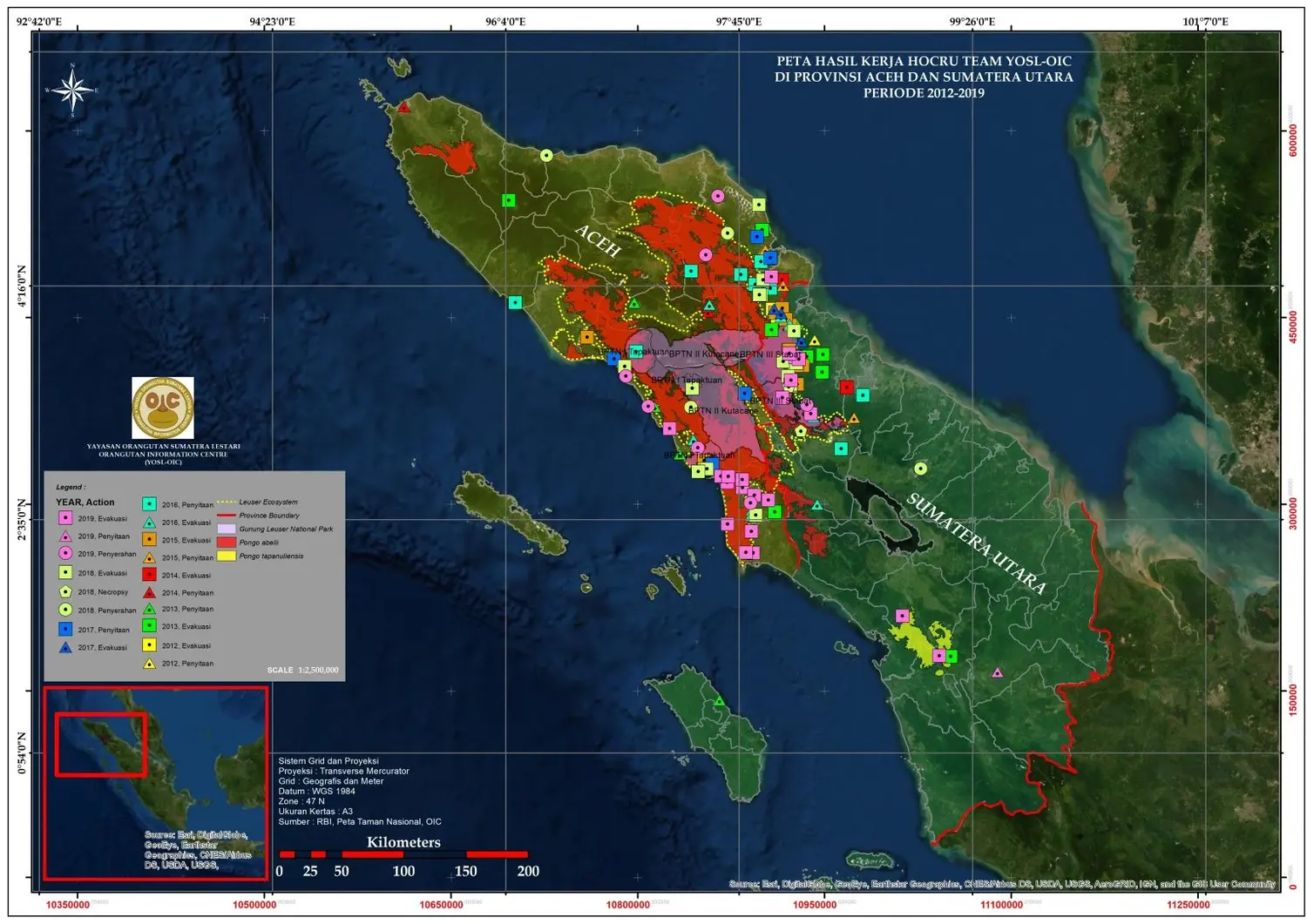The height and width of the screenshot is (924, 1307).
Task: Click the ACEH province label
Action: click(598, 240)
